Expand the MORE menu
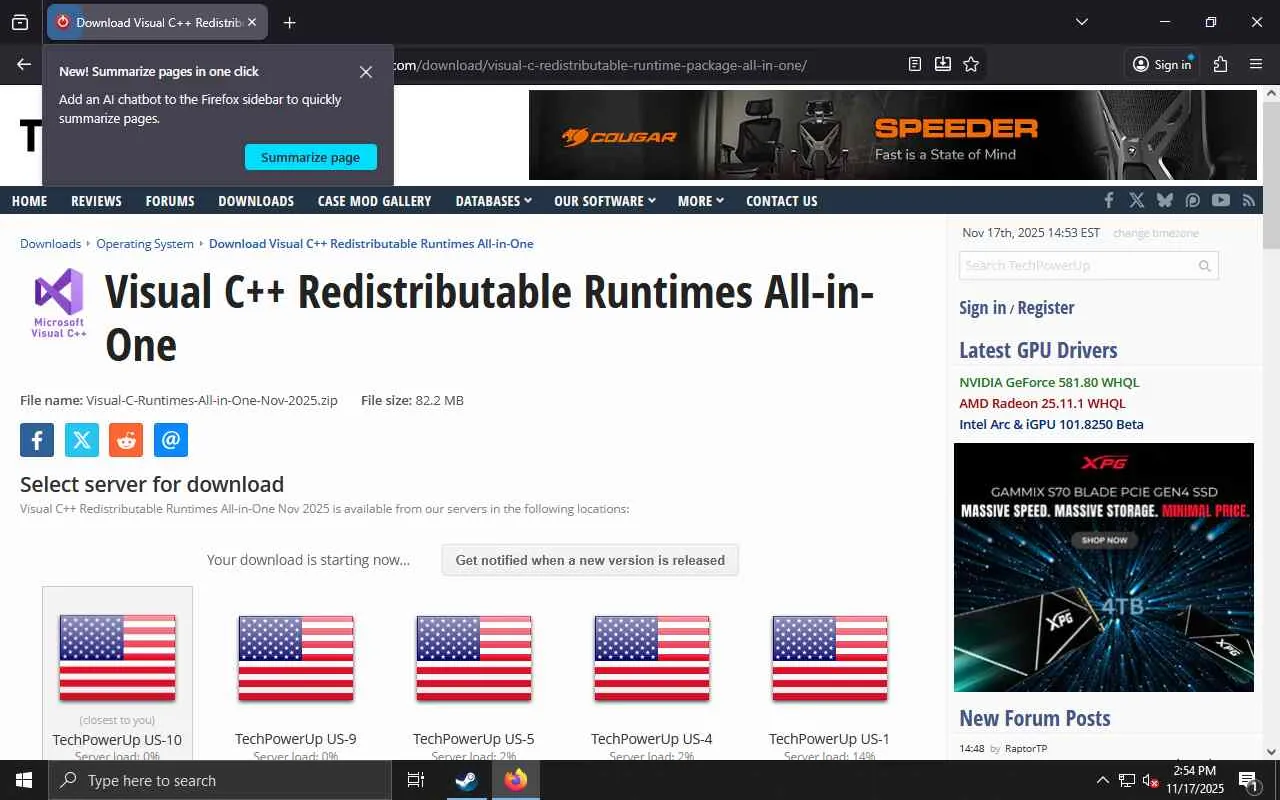This screenshot has width=1280, height=800. (x=700, y=201)
